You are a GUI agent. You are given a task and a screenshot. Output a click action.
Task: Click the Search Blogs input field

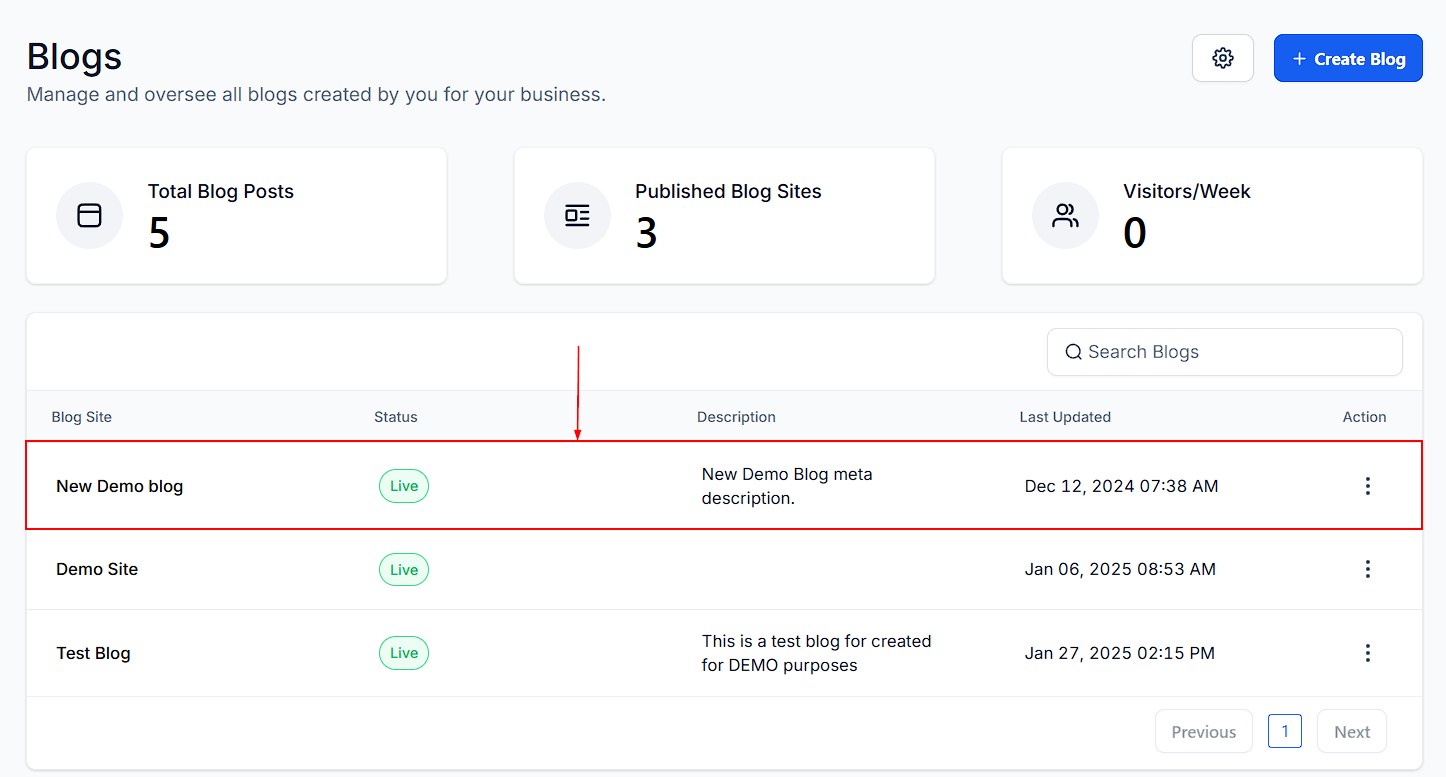pyautogui.click(x=1224, y=352)
